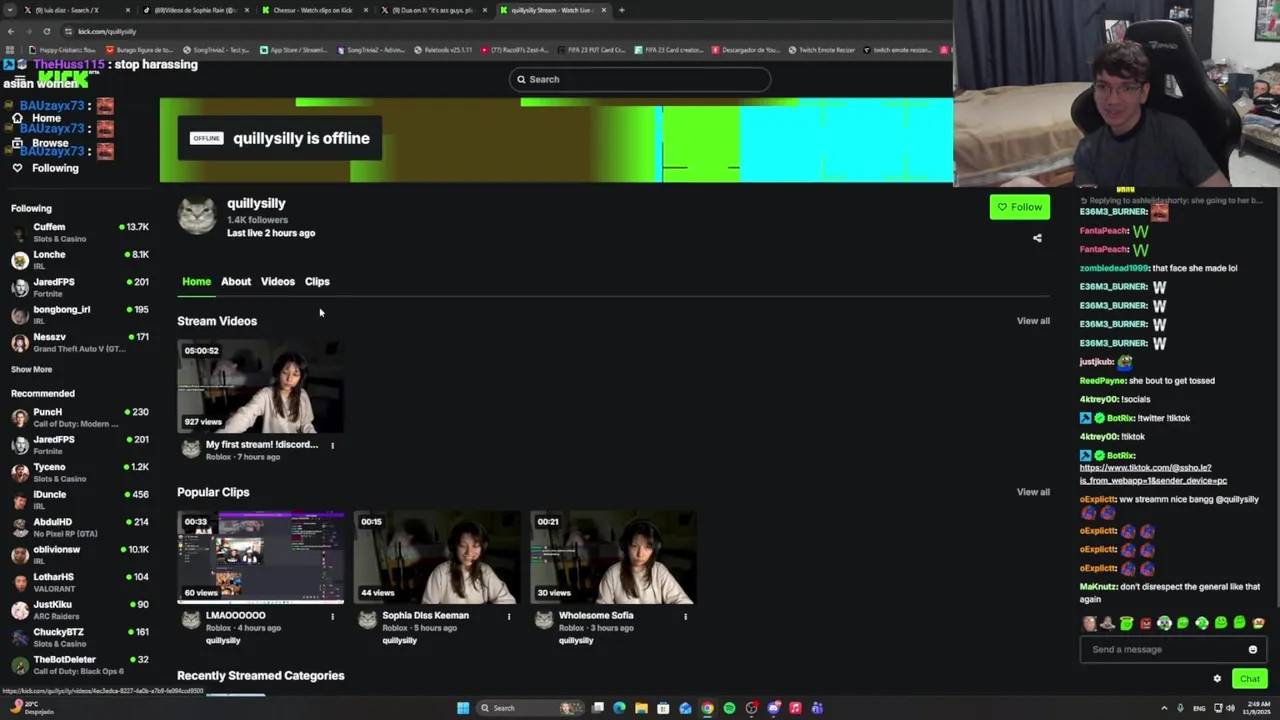Click browser address bar

[500, 31]
